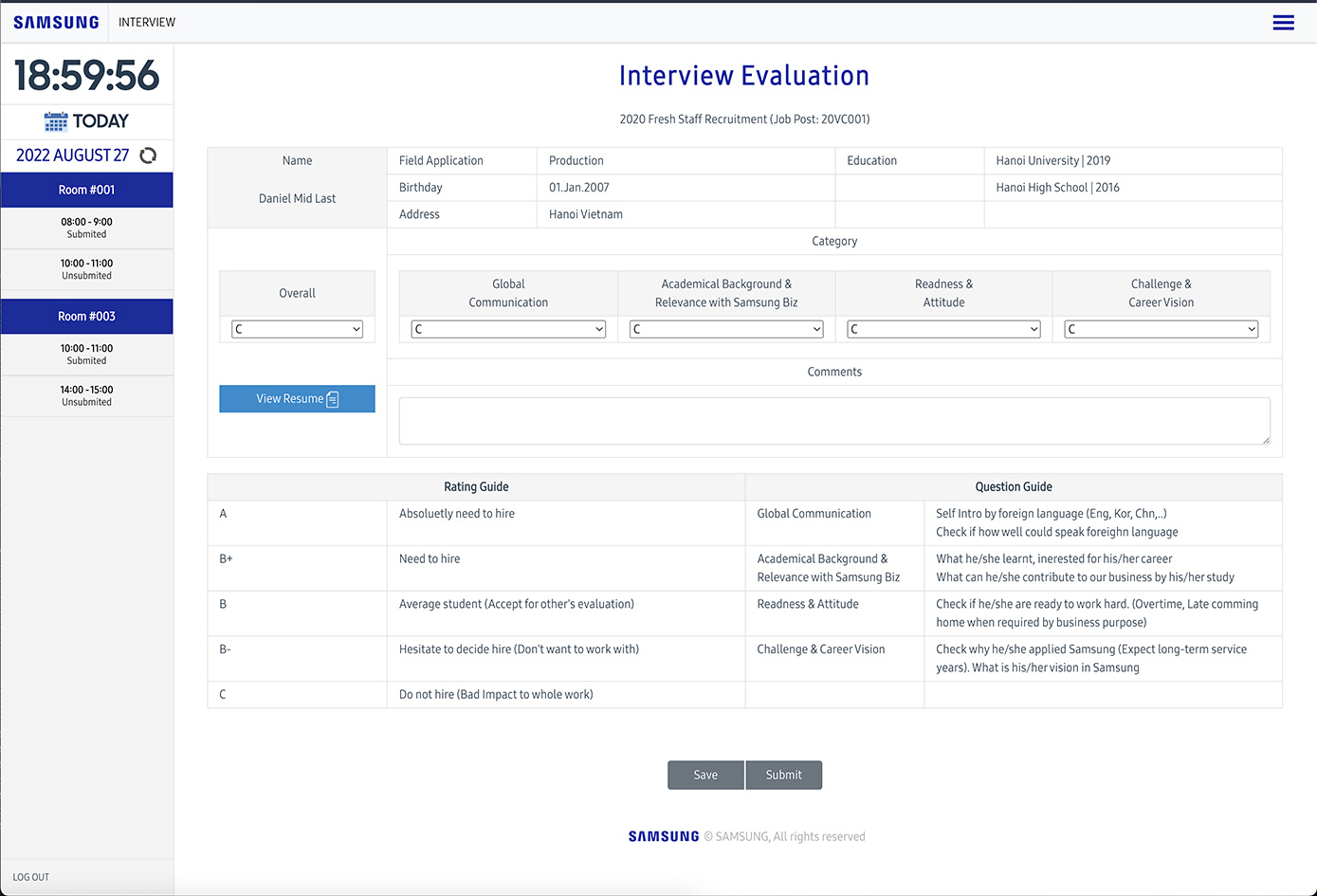Click the LOG OUT link

pos(31,877)
